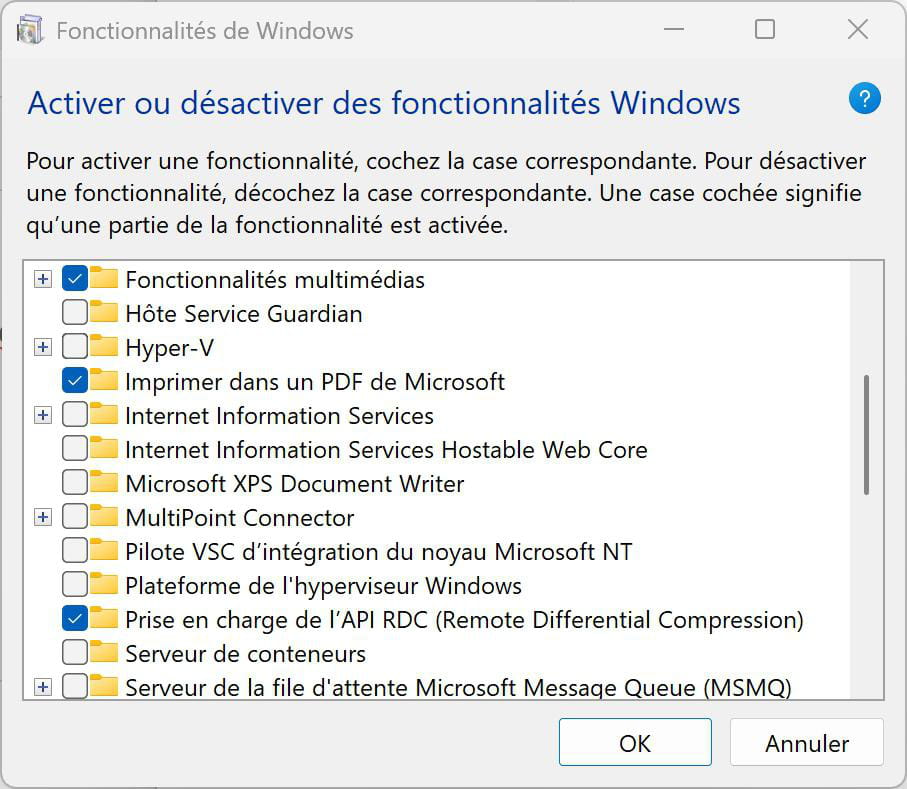Tick the MultiPoint Connector checkbox
The height and width of the screenshot is (789, 907).
click(75, 517)
